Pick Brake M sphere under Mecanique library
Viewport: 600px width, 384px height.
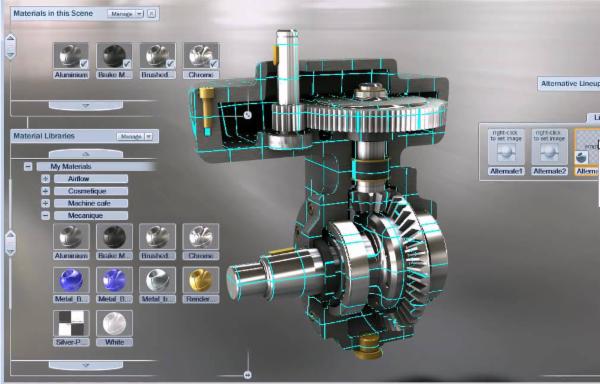pos(114,236)
